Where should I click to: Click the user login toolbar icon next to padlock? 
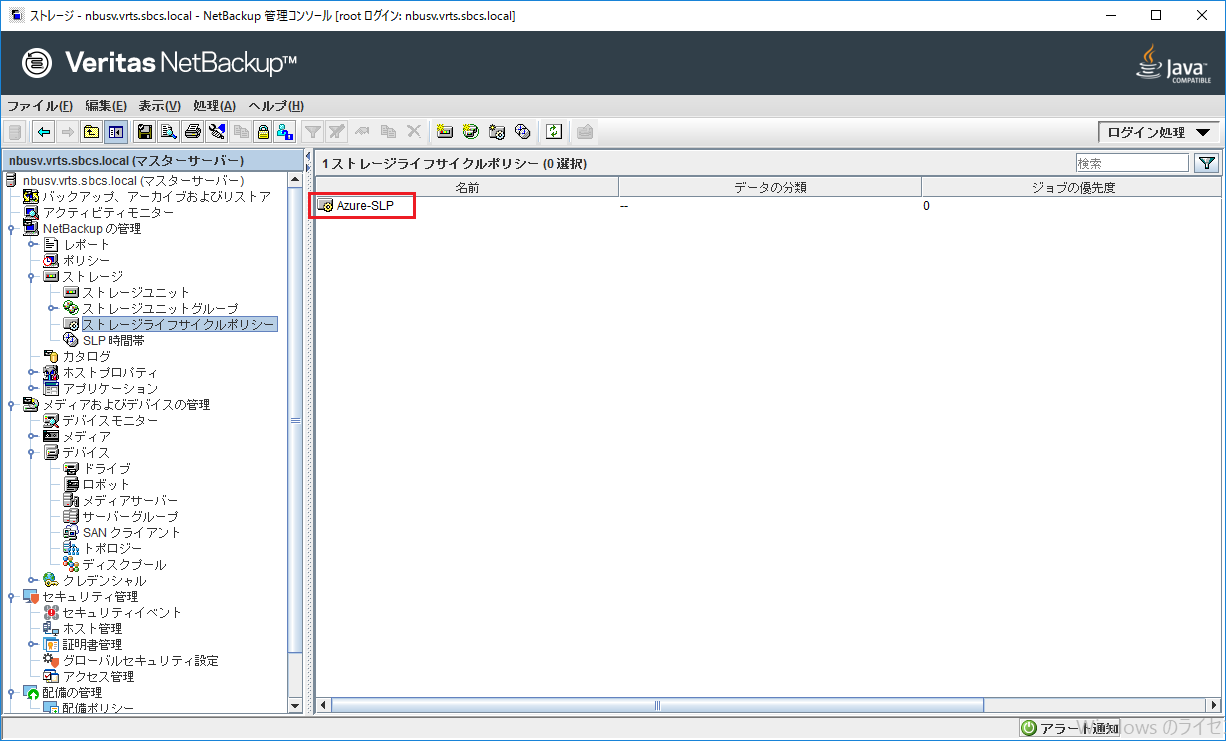tap(285, 131)
